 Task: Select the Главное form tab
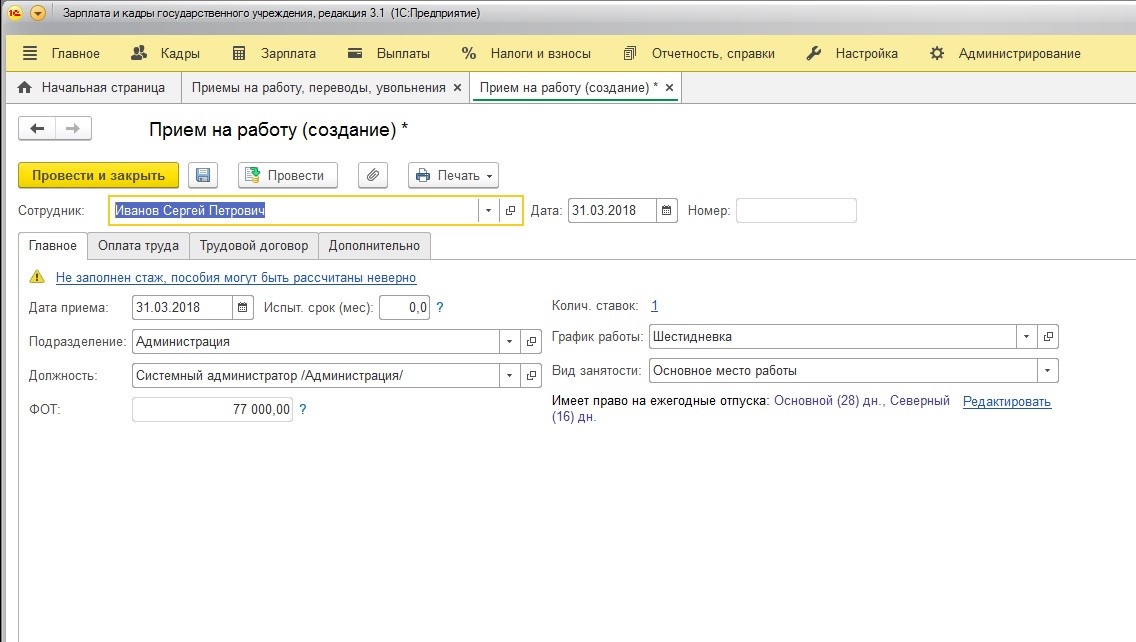(x=53, y=246)
